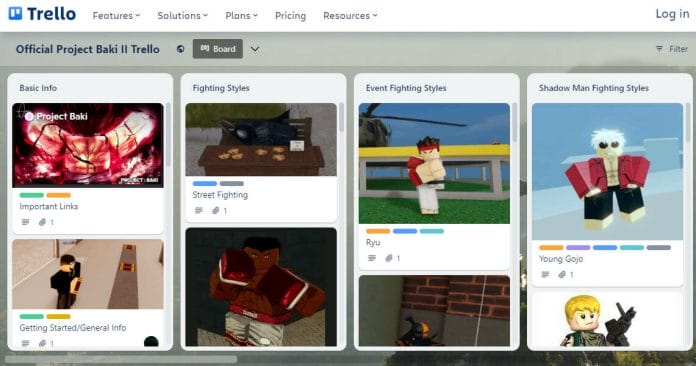The image size is (696, 366).
Task: Click description icon on Young Gojo card
Action: point(545,274)
